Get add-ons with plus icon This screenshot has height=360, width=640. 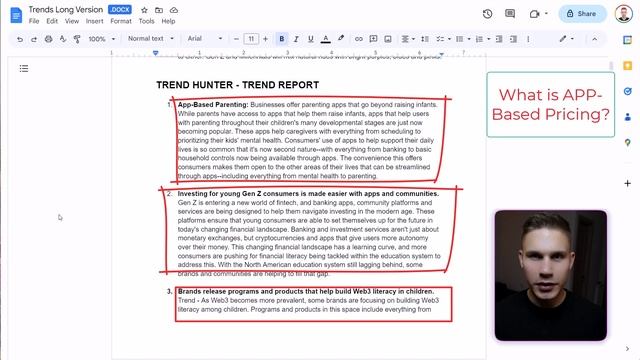point(627,183)
